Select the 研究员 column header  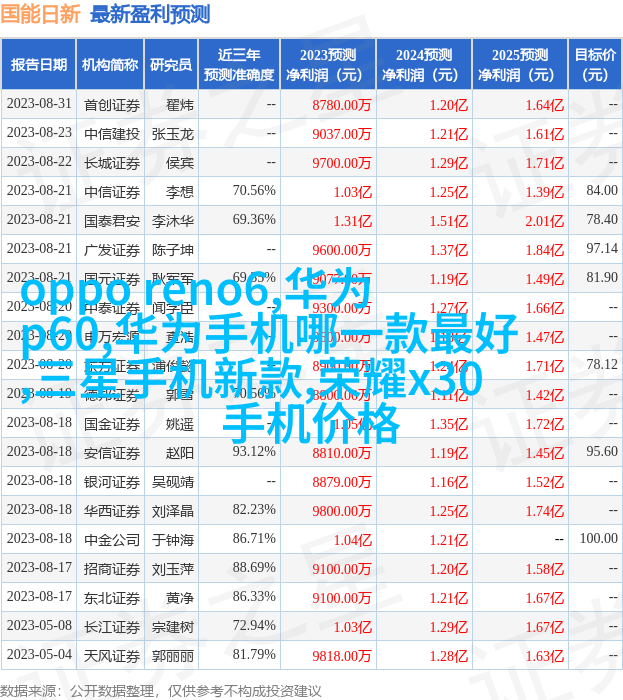(171, 64)
